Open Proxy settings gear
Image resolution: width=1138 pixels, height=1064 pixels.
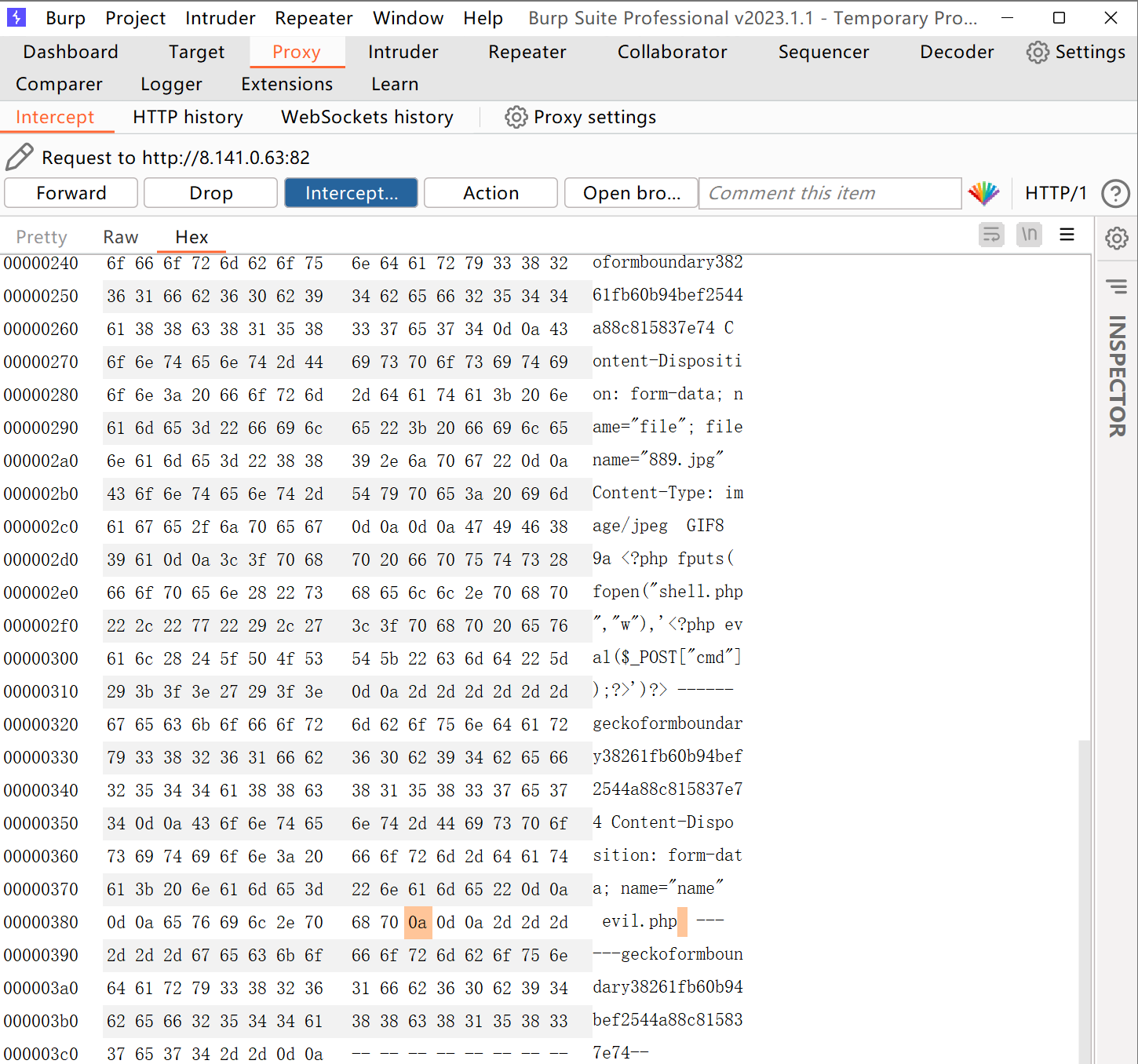point(516,117)
